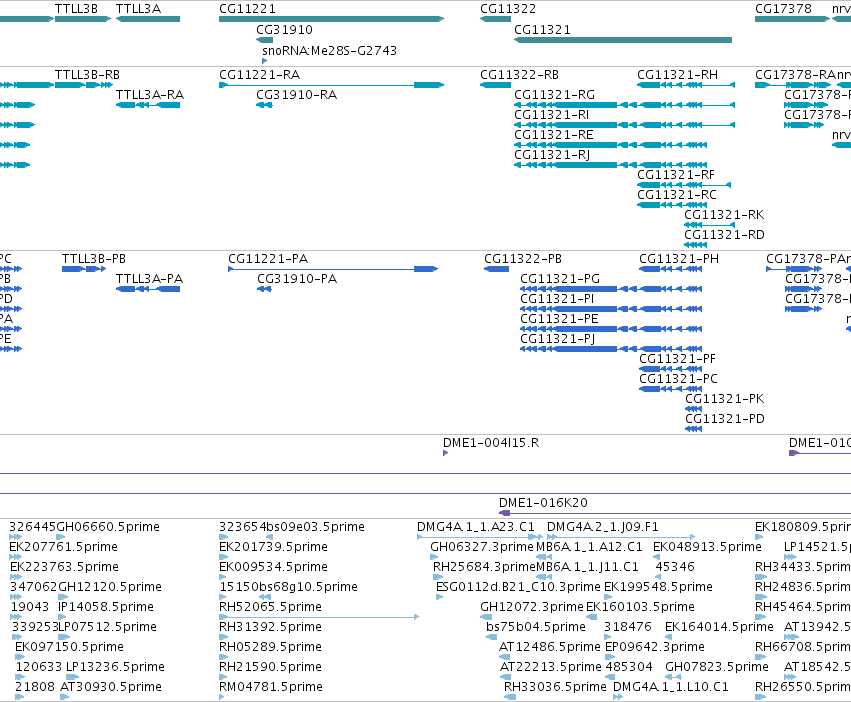Select EST RH25684.3prime
The height and width of the screenshot is (702, 851).
pyautogui.click(x=484, y=567)
